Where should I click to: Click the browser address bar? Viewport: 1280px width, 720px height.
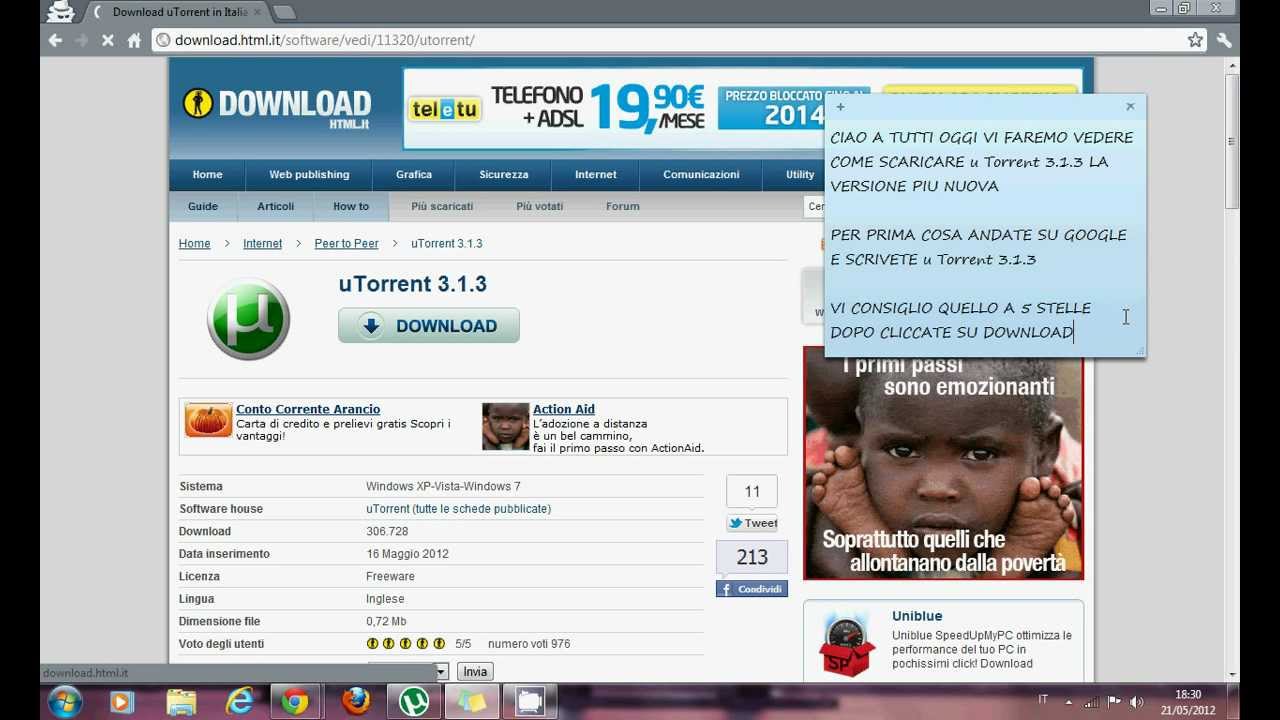coord(668,40)
